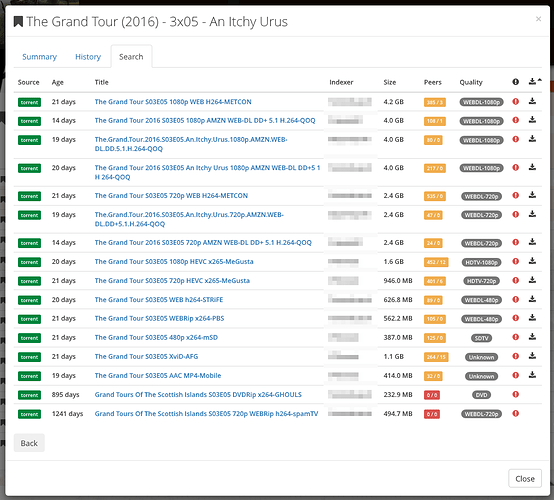
Task: Switch to the Summary tab
Action: pos(39,57)
